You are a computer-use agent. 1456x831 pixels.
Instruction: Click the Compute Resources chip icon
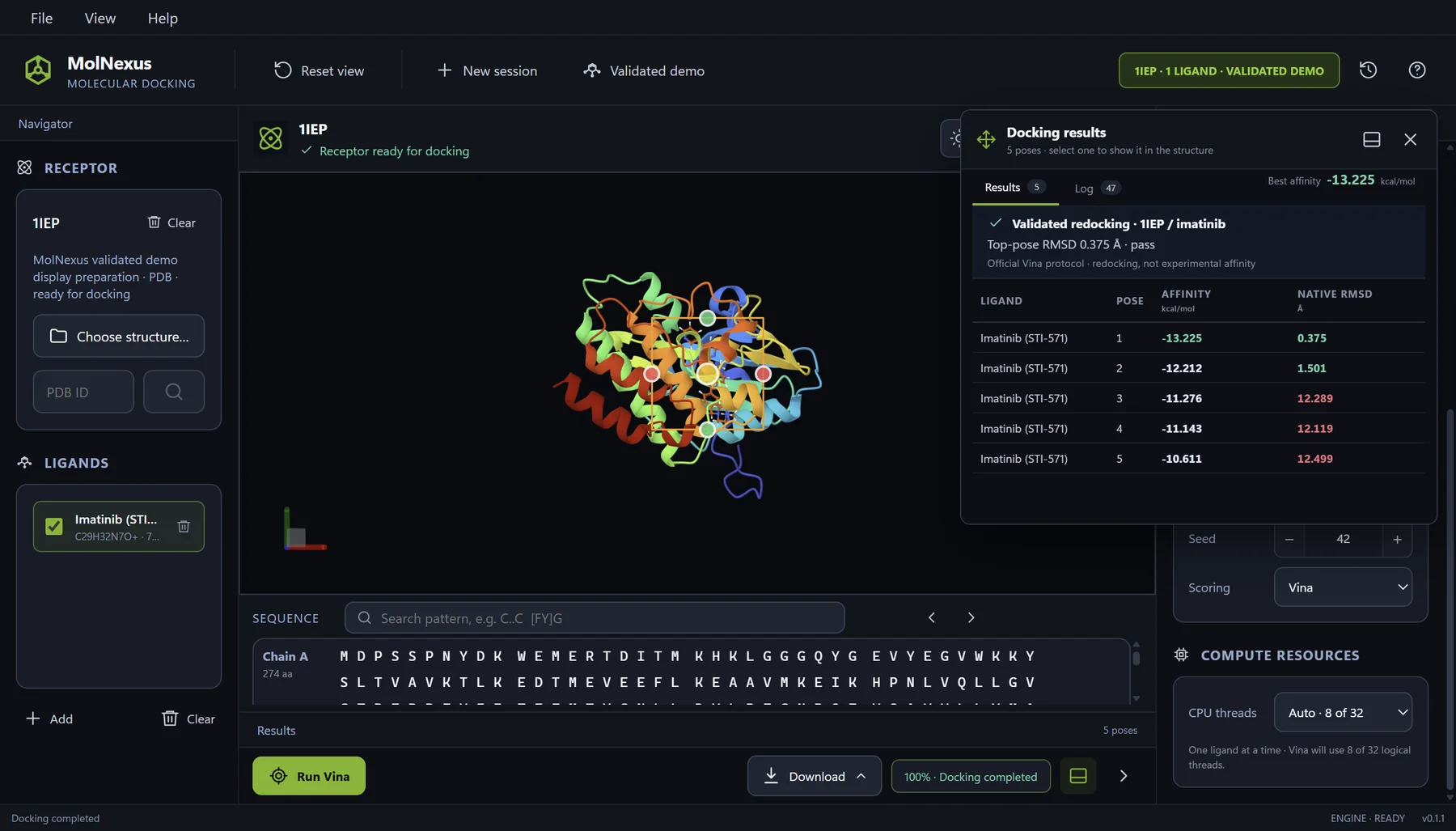coord(1181,655)
